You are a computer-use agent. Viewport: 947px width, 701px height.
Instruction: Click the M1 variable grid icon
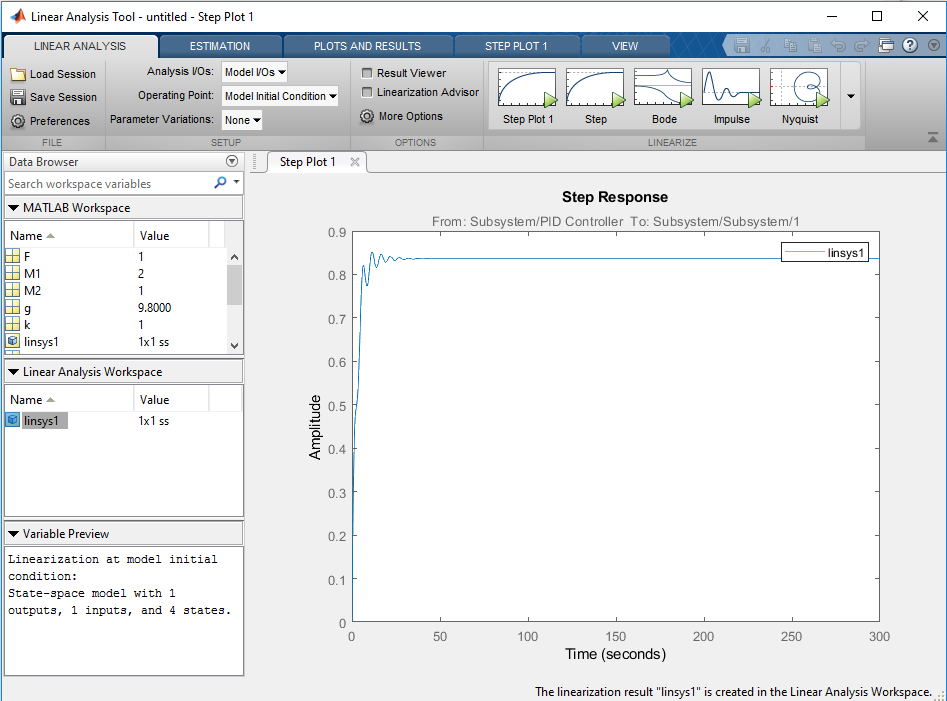pos(13,274)
